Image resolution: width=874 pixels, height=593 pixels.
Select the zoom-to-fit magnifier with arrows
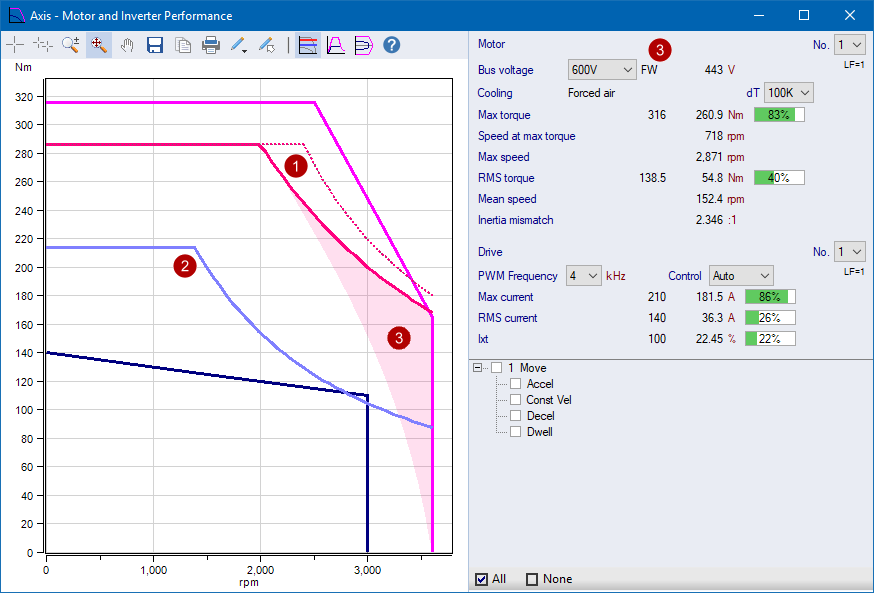click(99, 45)
